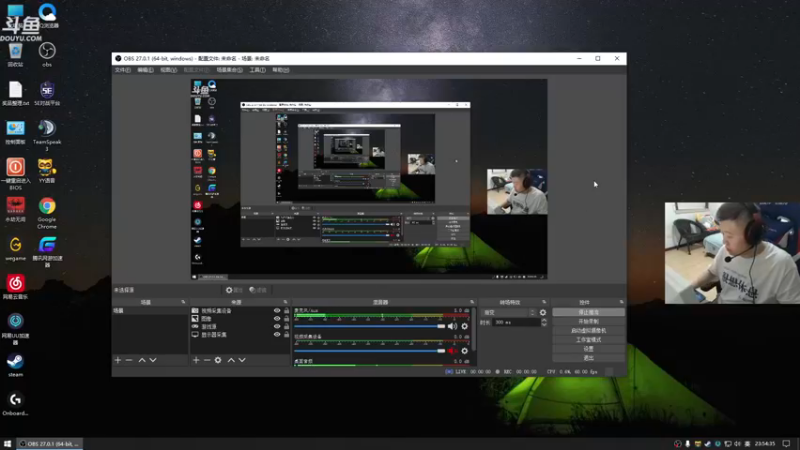Open the TeamSpeak 3 desktop icon
Image resolution: width=800 pixels, height=450 pixels.
(x=47, y=135)
